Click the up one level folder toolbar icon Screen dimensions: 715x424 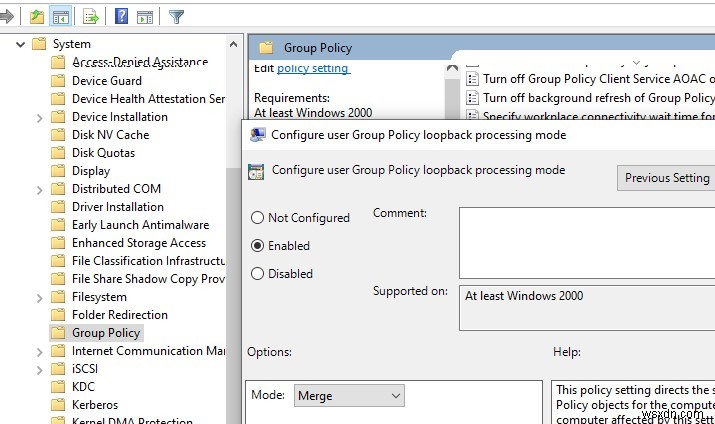tap(36, 17)
